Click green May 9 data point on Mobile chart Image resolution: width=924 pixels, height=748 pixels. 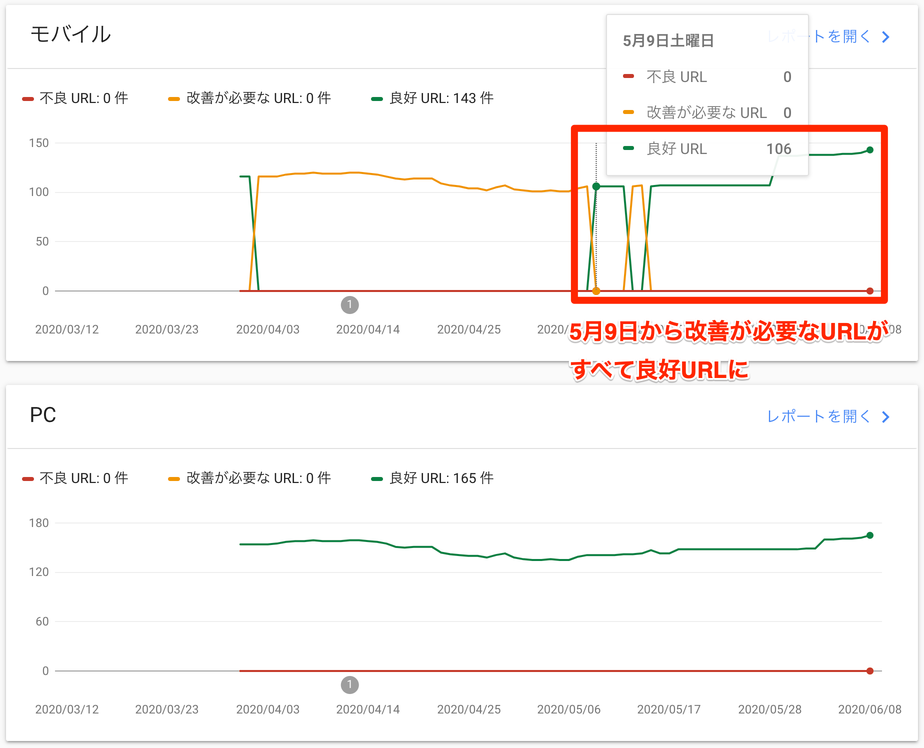point(596,186)
